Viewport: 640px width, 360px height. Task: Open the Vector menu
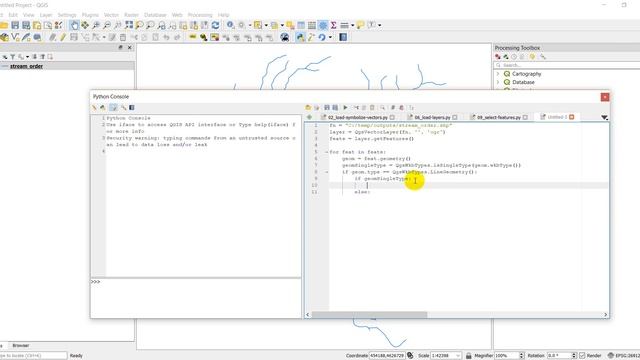(x=111, y=15)
